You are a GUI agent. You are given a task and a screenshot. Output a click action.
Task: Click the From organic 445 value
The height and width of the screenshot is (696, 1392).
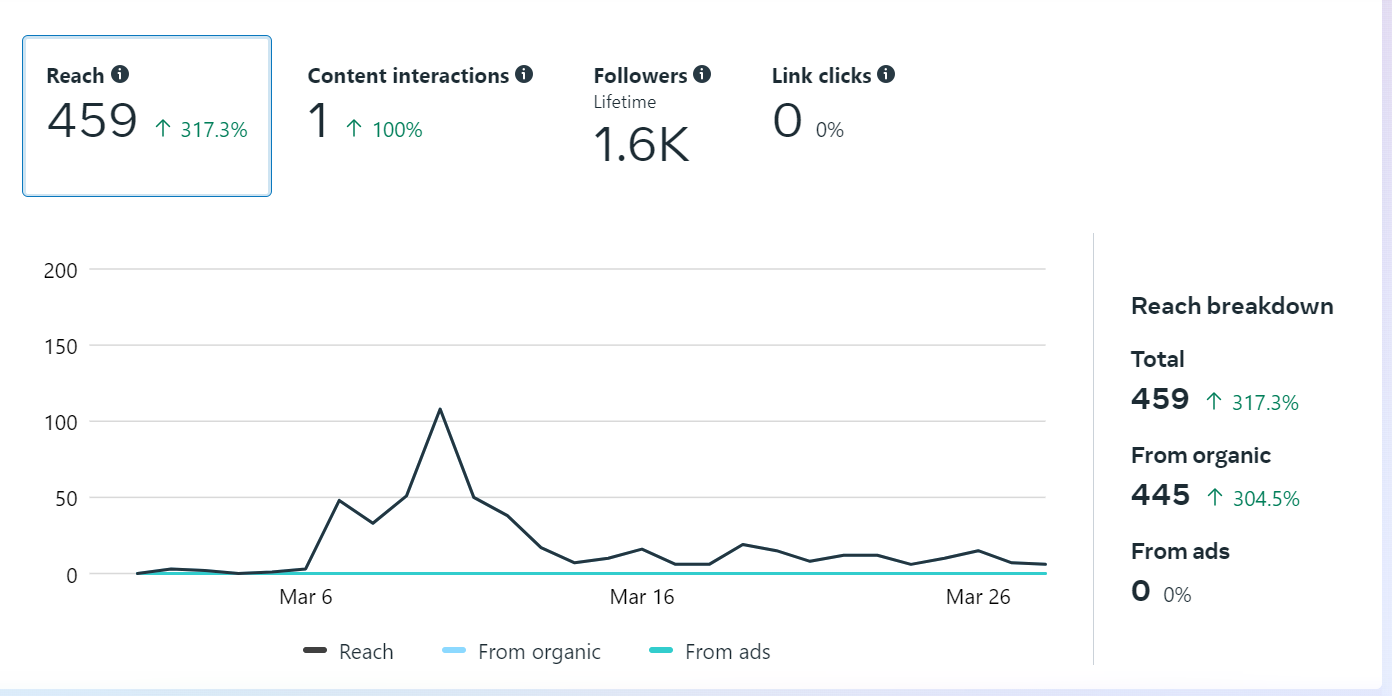tap(1161, 495)
